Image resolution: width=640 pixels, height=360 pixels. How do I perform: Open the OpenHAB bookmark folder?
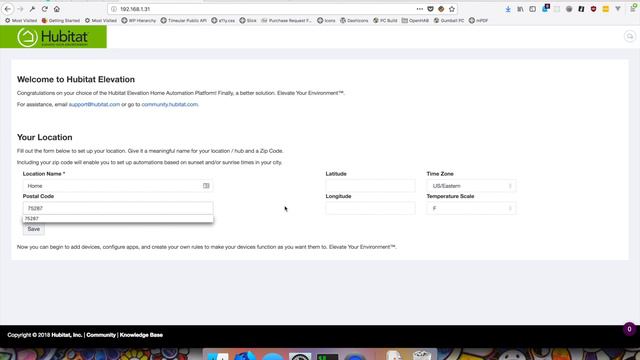[416, 20]
